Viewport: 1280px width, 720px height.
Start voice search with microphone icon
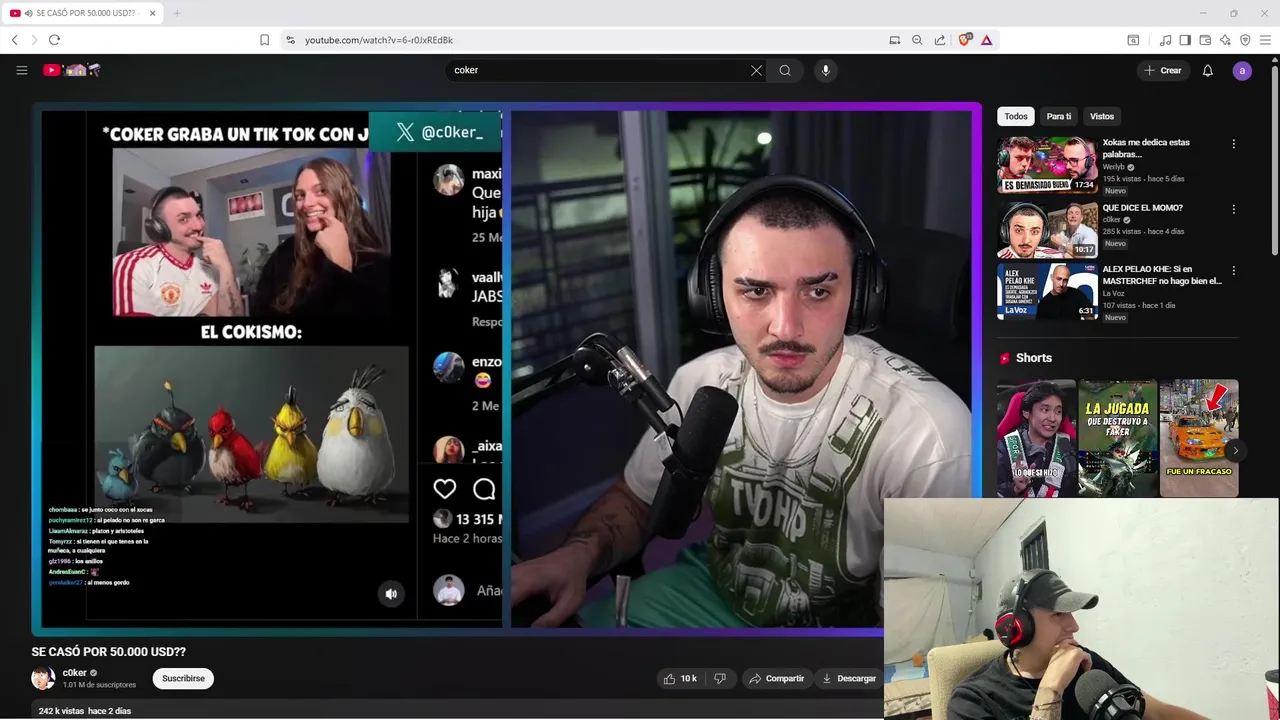825,70
